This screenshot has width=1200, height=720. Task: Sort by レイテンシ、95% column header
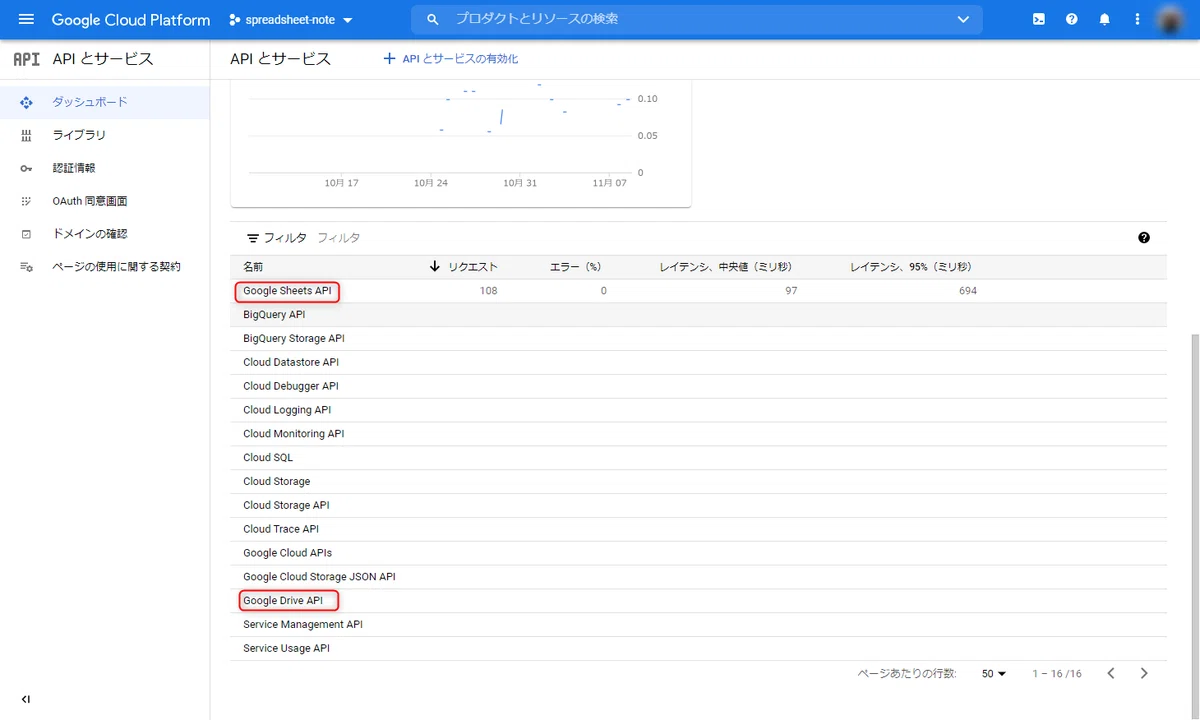coord(913,267)
